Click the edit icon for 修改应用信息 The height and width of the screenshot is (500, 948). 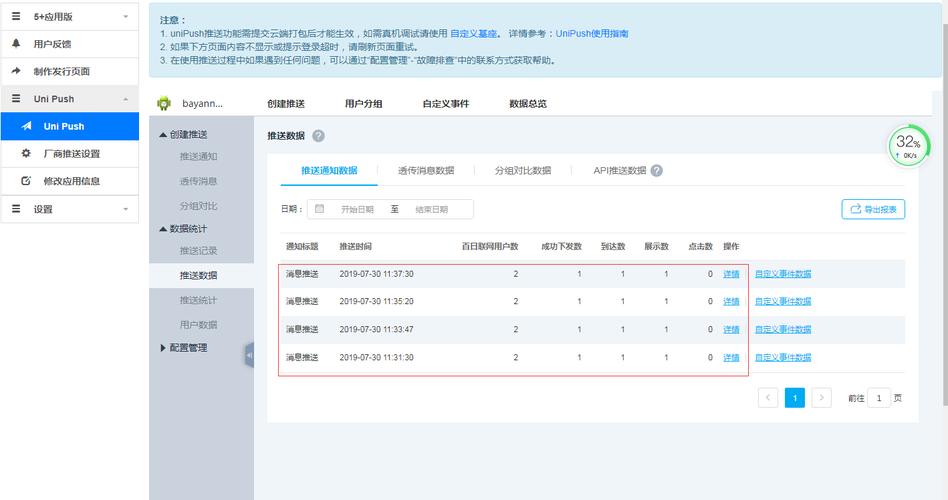point(26,181)
